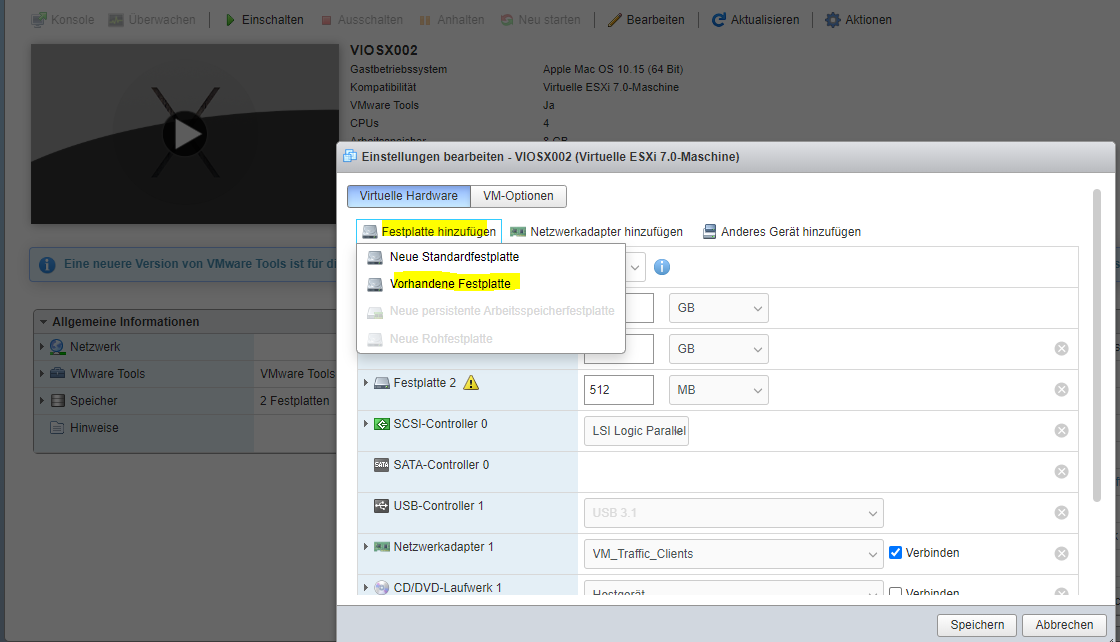Click the CD/DVD-Laufwerk 1 disc icon
The image size is (1120, 642).
pos(382,588)
